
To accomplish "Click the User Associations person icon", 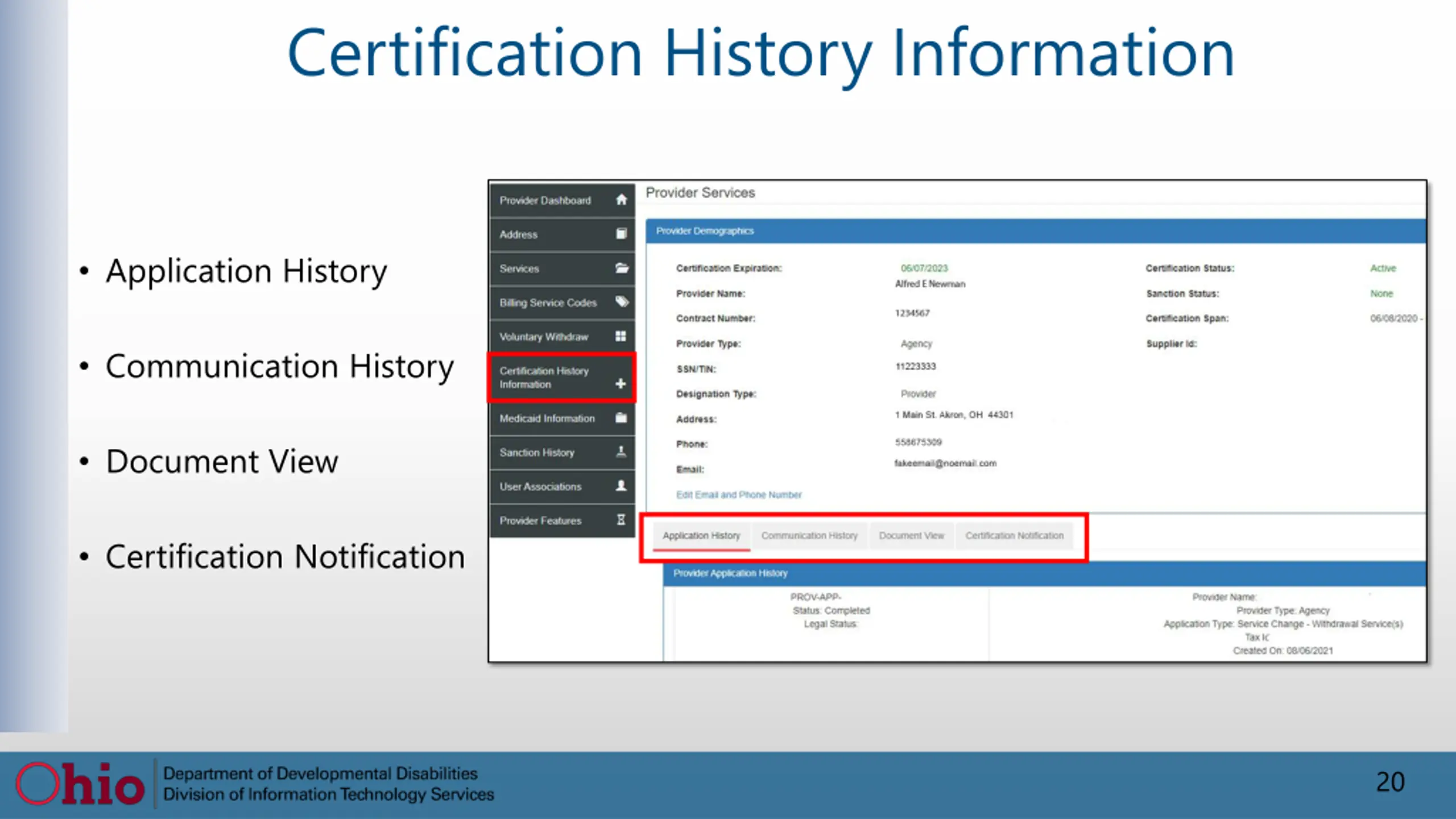I will (x=621, y=486).
